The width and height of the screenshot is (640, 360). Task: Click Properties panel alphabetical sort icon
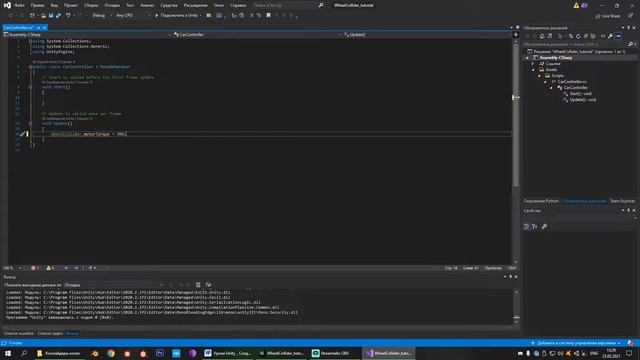pos(535,227)
